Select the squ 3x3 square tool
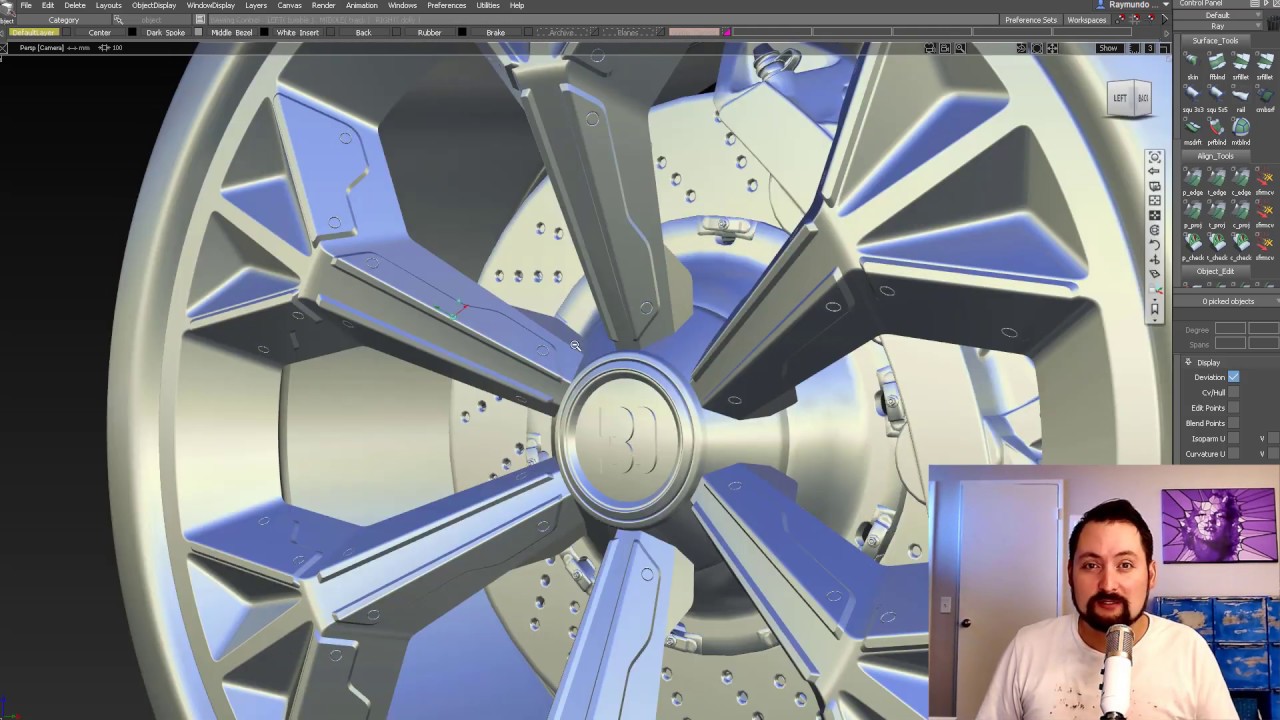The height and width of the screenshot is (720, 1280). coord(1192,97)
